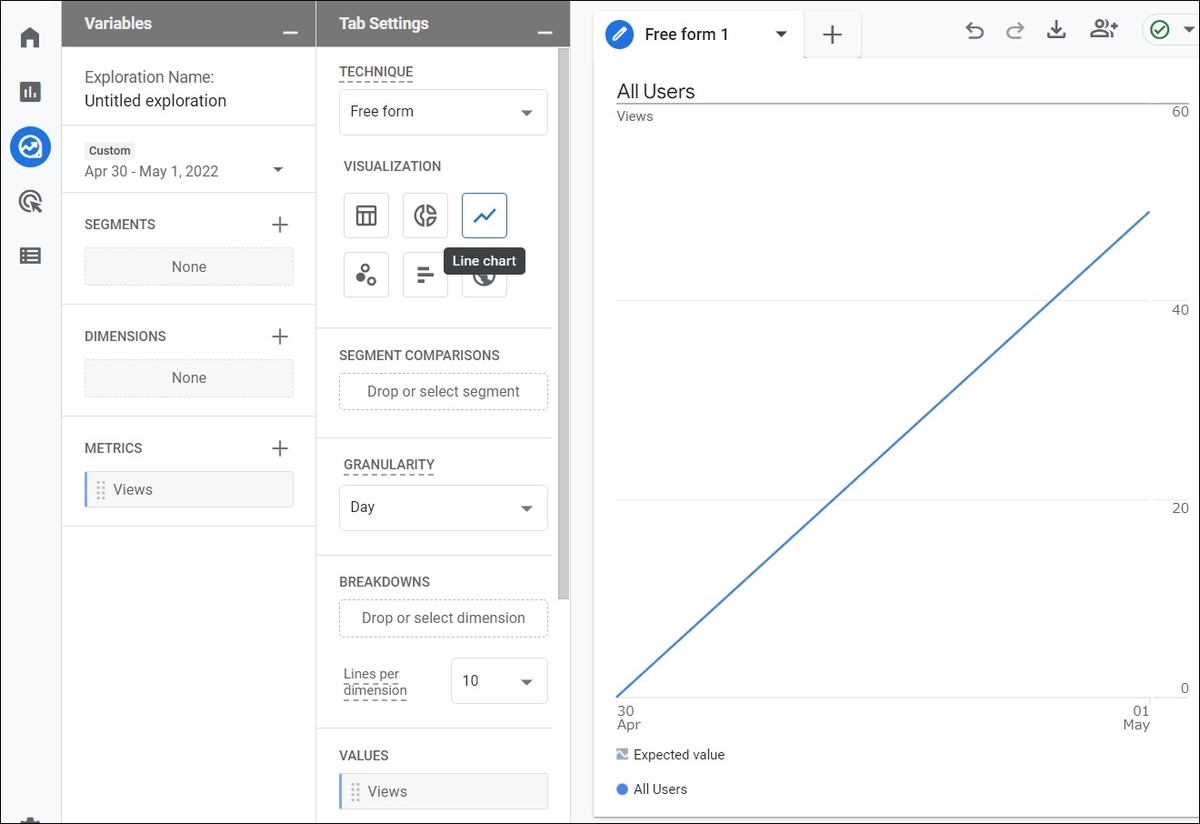Minimize the Tab Settings panel
This screenshot has height=824, width=1200.
(x=545, y=33)
